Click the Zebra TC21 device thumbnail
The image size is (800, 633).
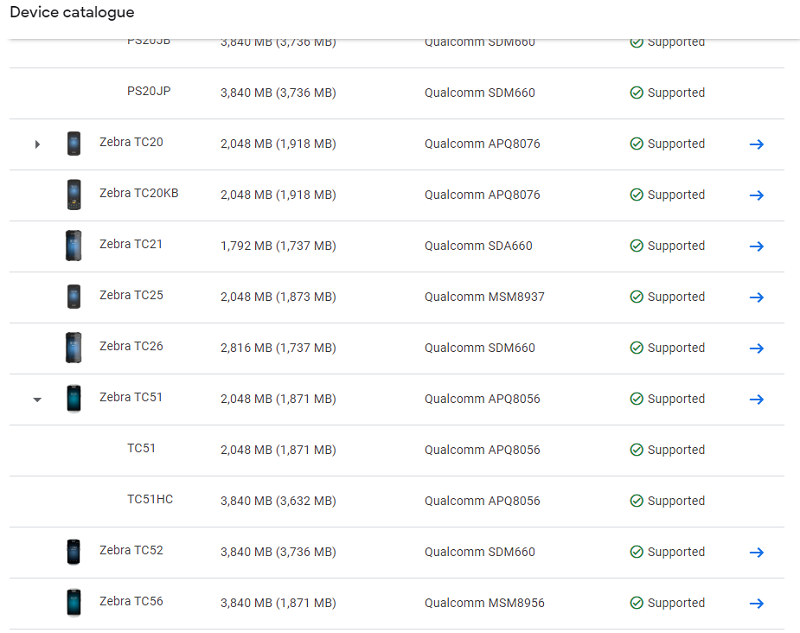point(73,245)
